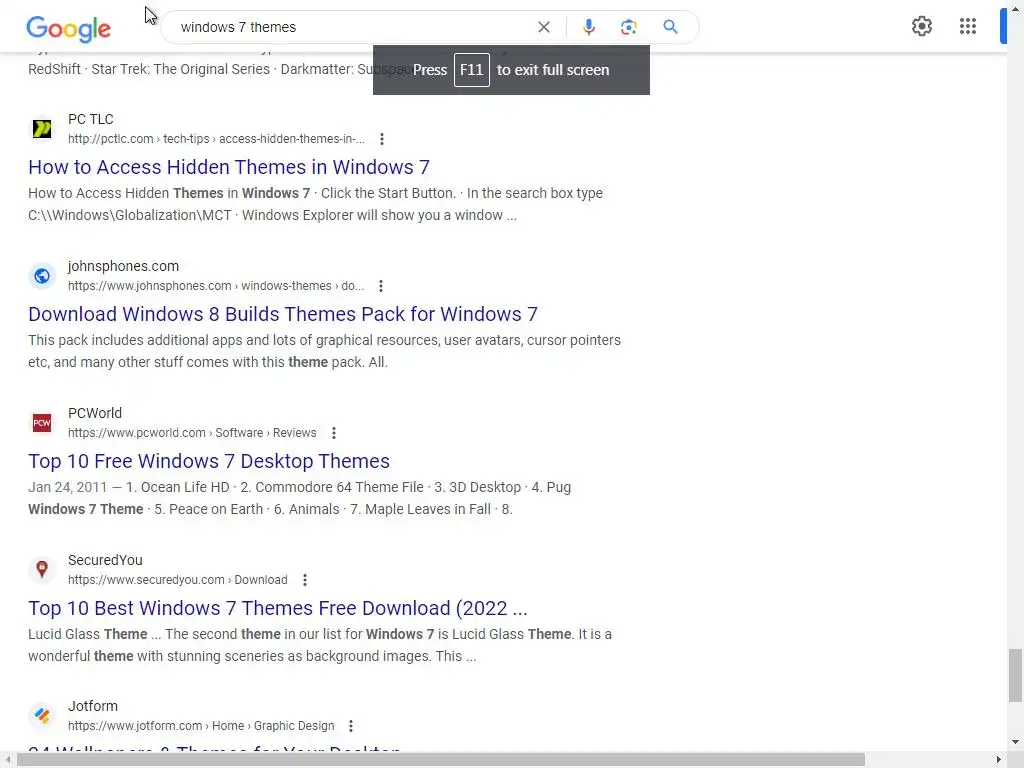Click the Jotform site favicon
The image size is (1024, 768).
pos(42,716)
